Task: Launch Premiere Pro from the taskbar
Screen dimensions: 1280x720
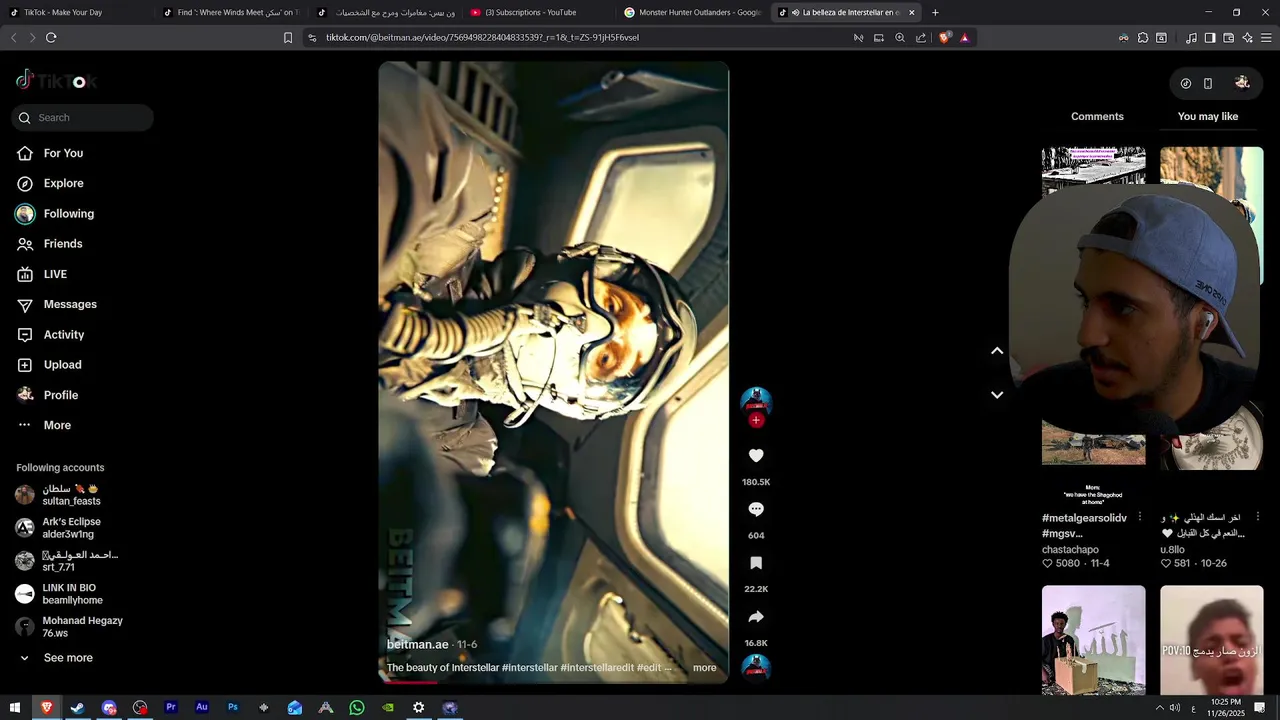Action: pyautogui.click(x=171, y=707)
